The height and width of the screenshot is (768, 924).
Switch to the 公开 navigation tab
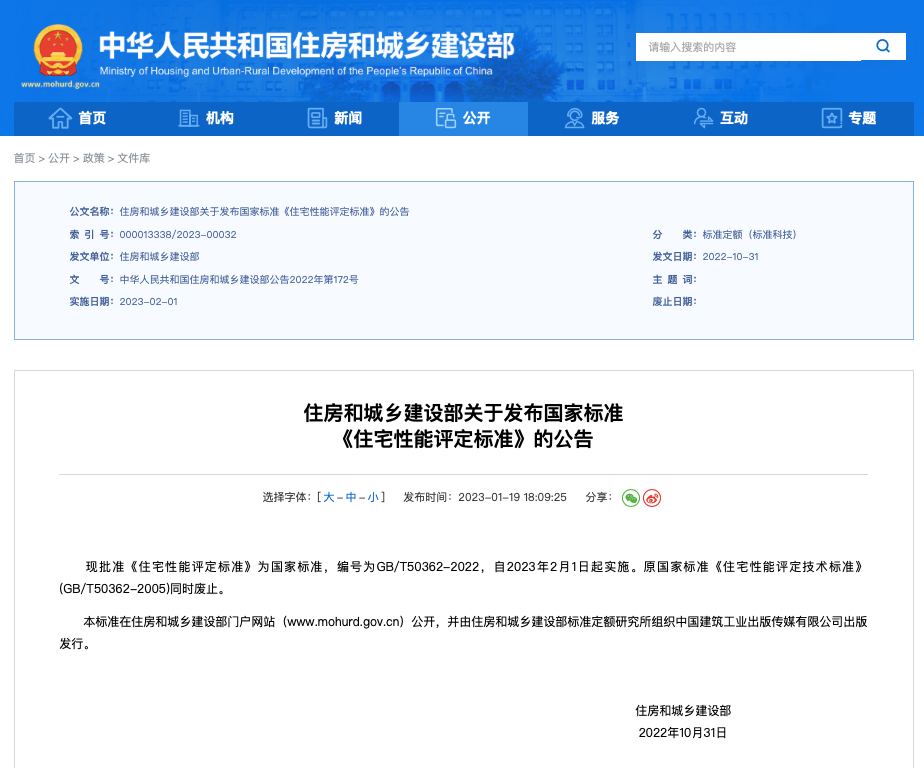(463, 118)
